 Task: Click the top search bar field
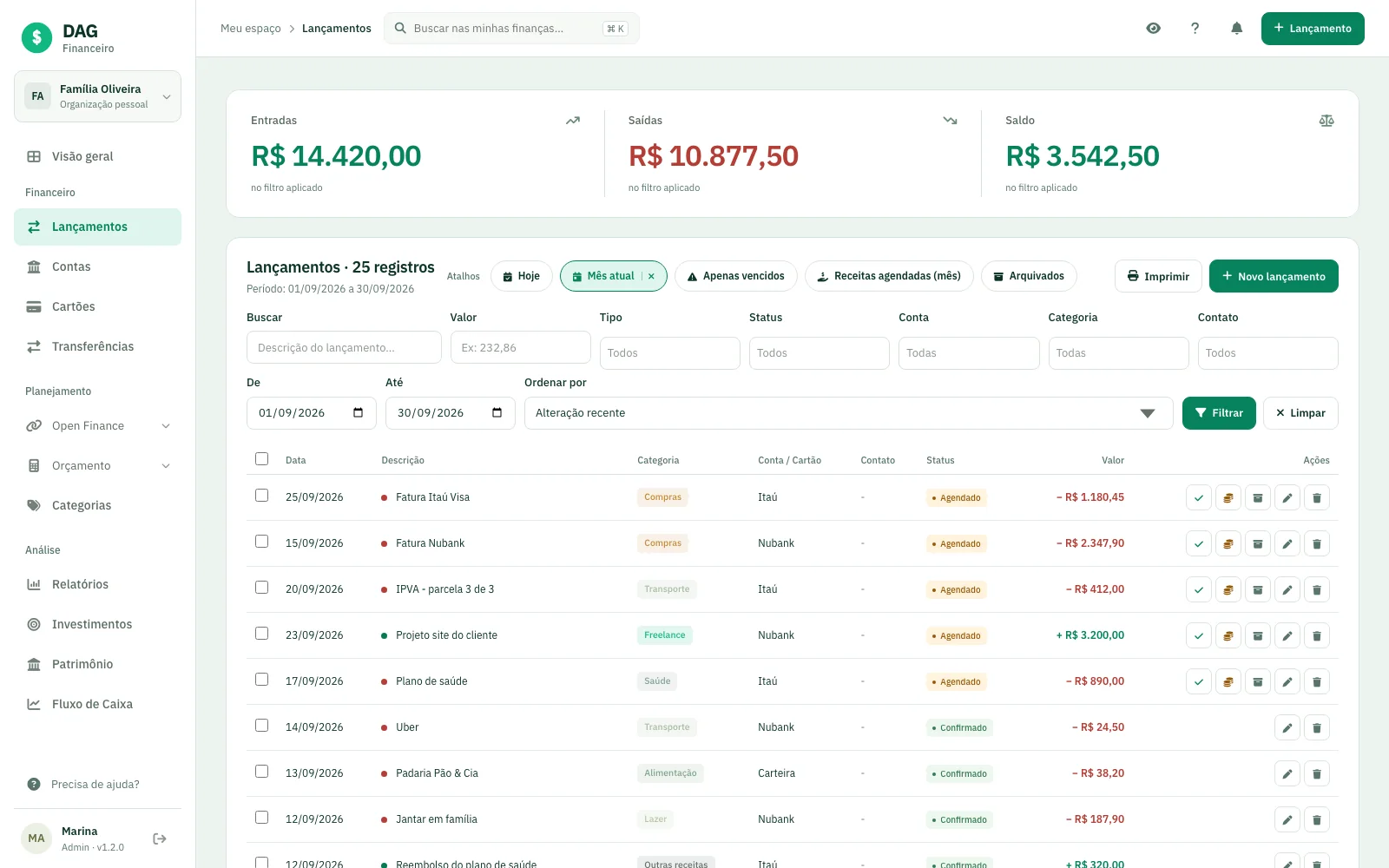tap(511, 29)
